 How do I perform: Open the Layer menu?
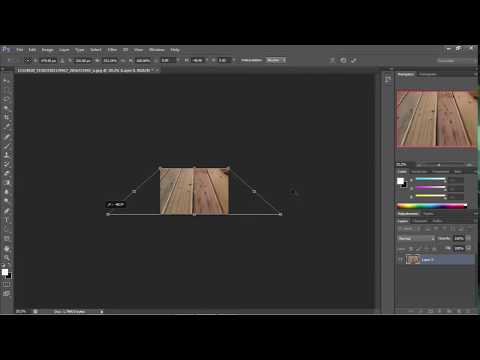(64, 50)
